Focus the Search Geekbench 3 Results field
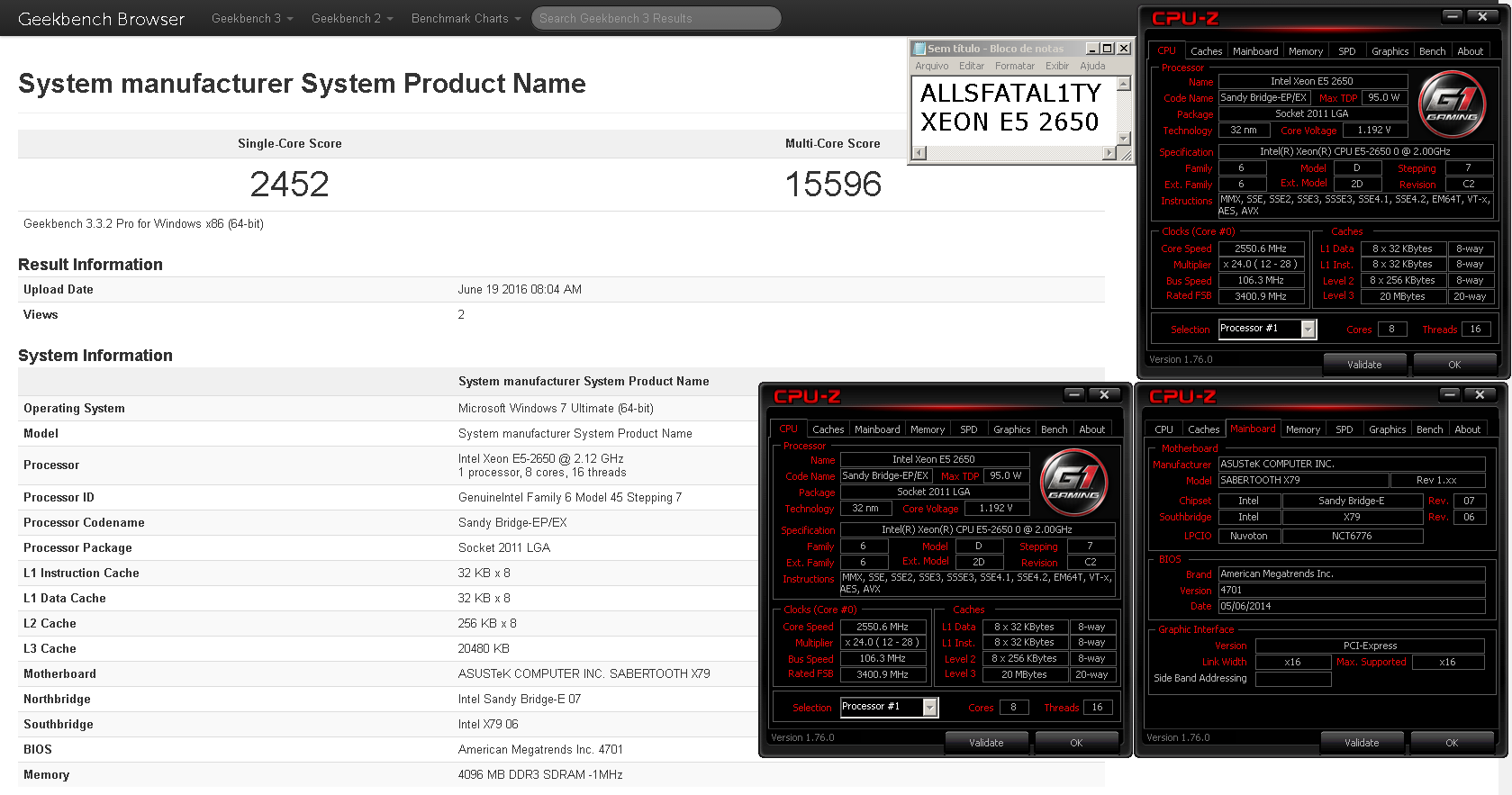1512x795 pixels. 656,18
